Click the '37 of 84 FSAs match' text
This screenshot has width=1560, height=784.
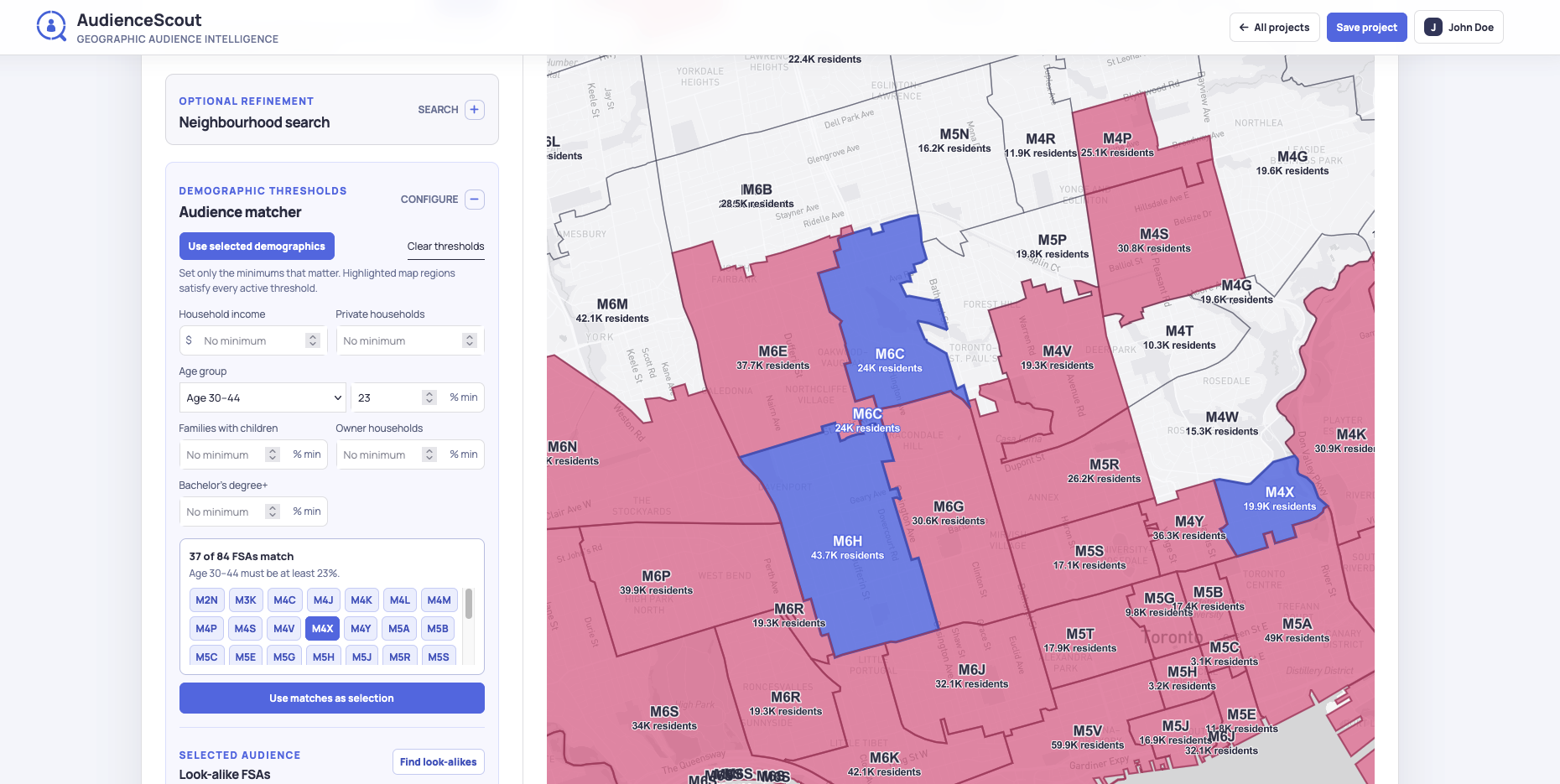click(242, 557)
